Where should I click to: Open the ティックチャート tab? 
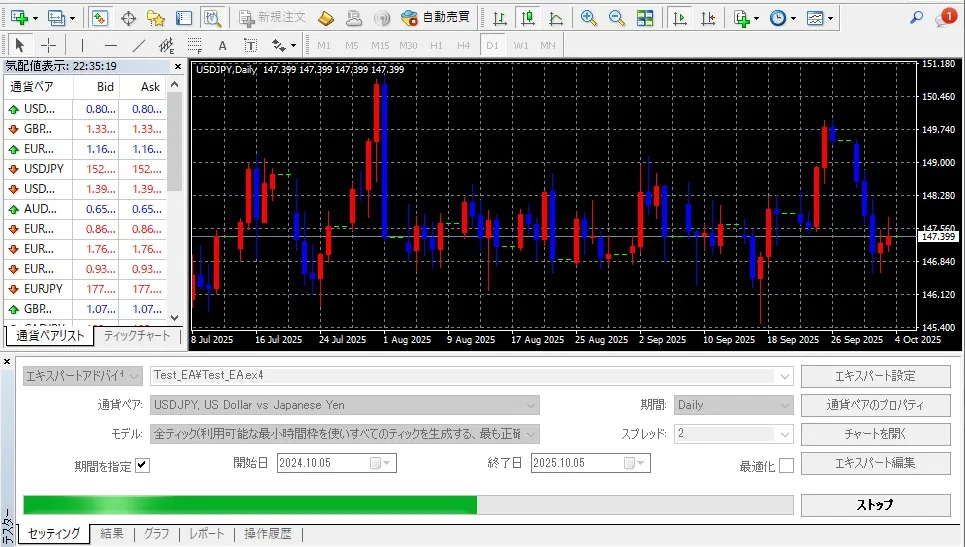pos(137,336)
